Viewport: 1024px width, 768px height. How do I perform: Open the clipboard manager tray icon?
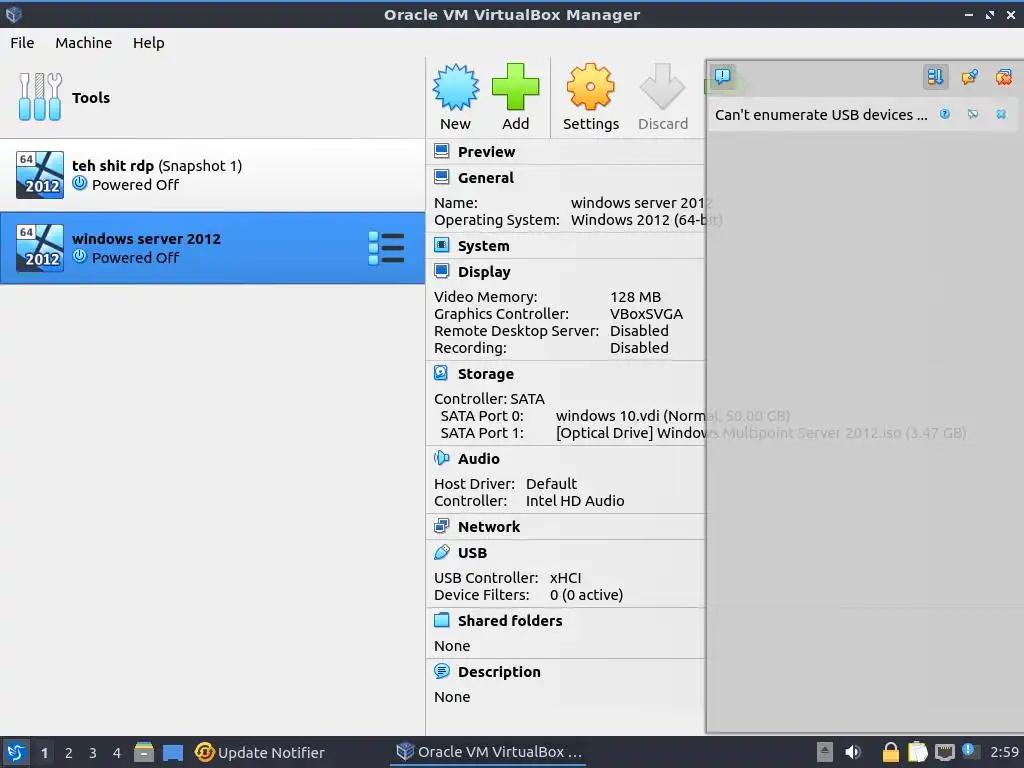[918, 752]
